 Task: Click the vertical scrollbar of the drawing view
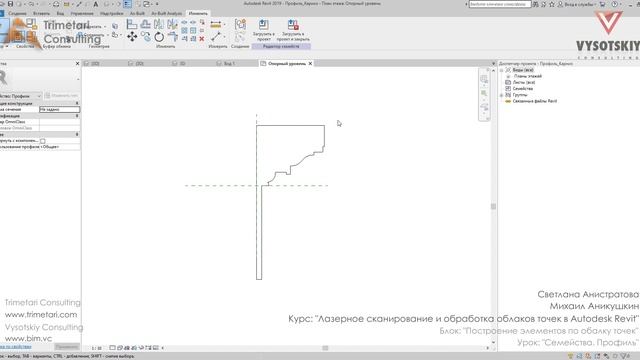coord(493,207)
